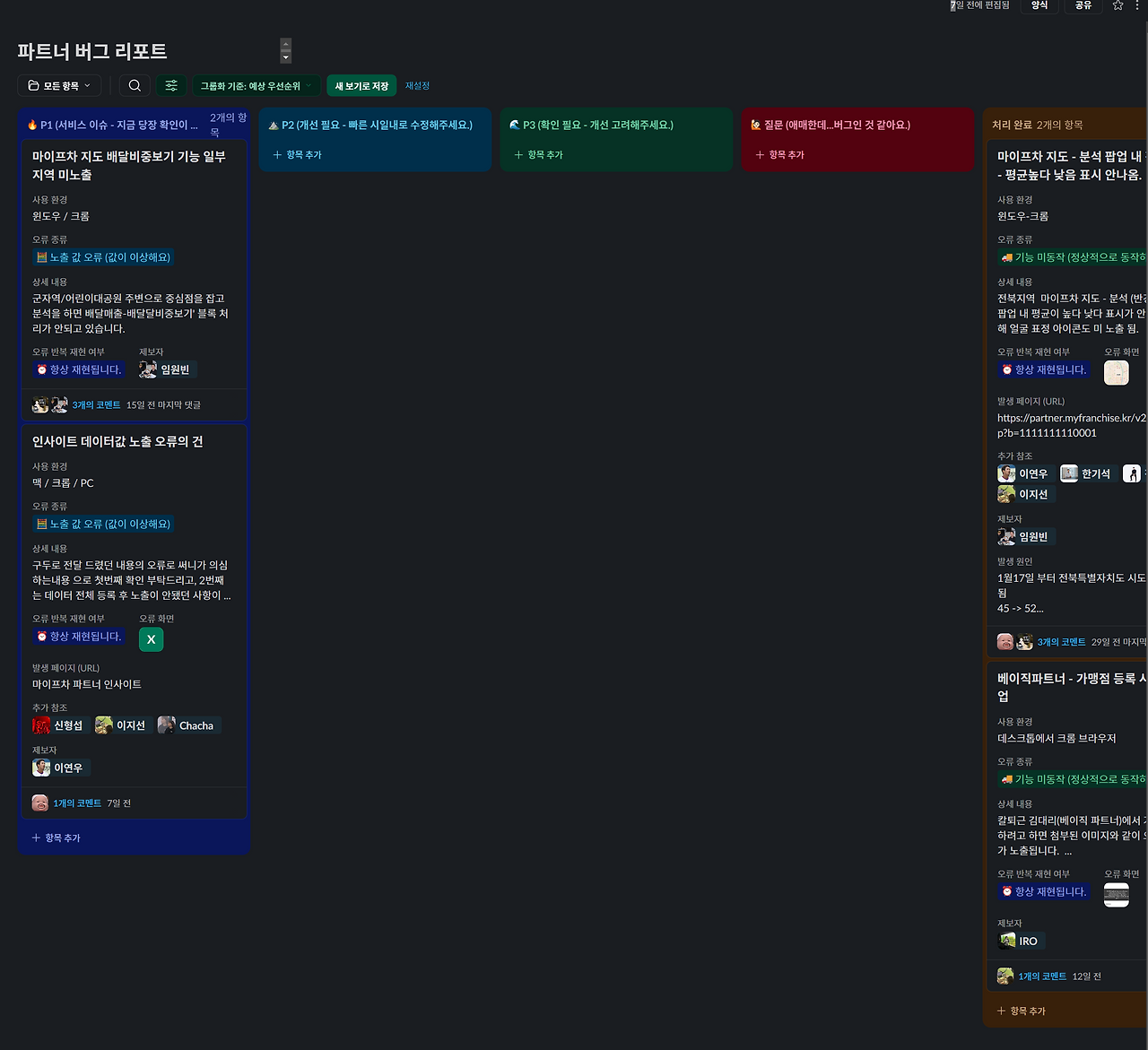The width and height of the screenshot is (1148, 1050).
Task: Add an item to the P2 column
Action: click(298, 154)
